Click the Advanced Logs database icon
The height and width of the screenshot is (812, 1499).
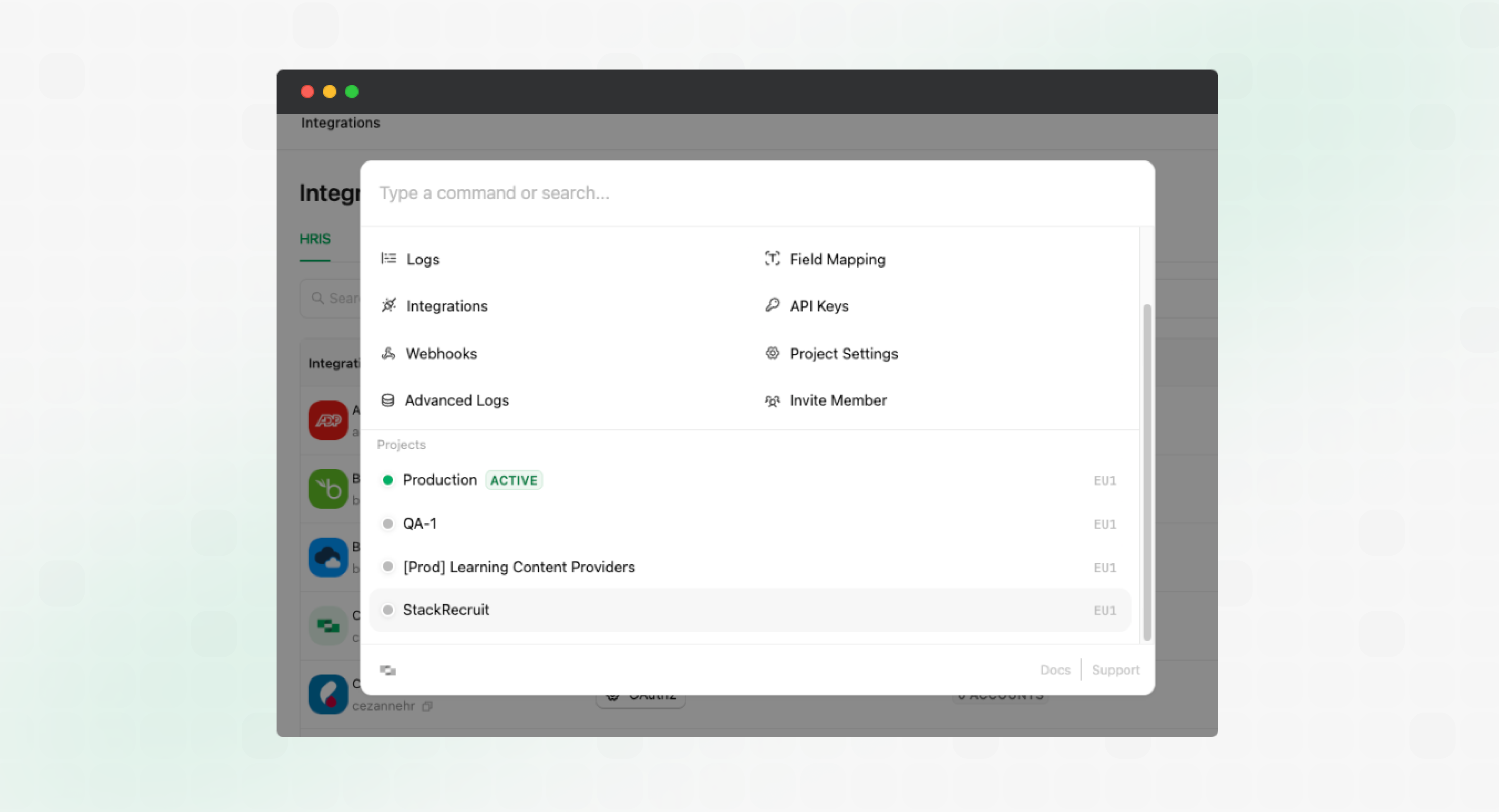click(x=388, y=400)
